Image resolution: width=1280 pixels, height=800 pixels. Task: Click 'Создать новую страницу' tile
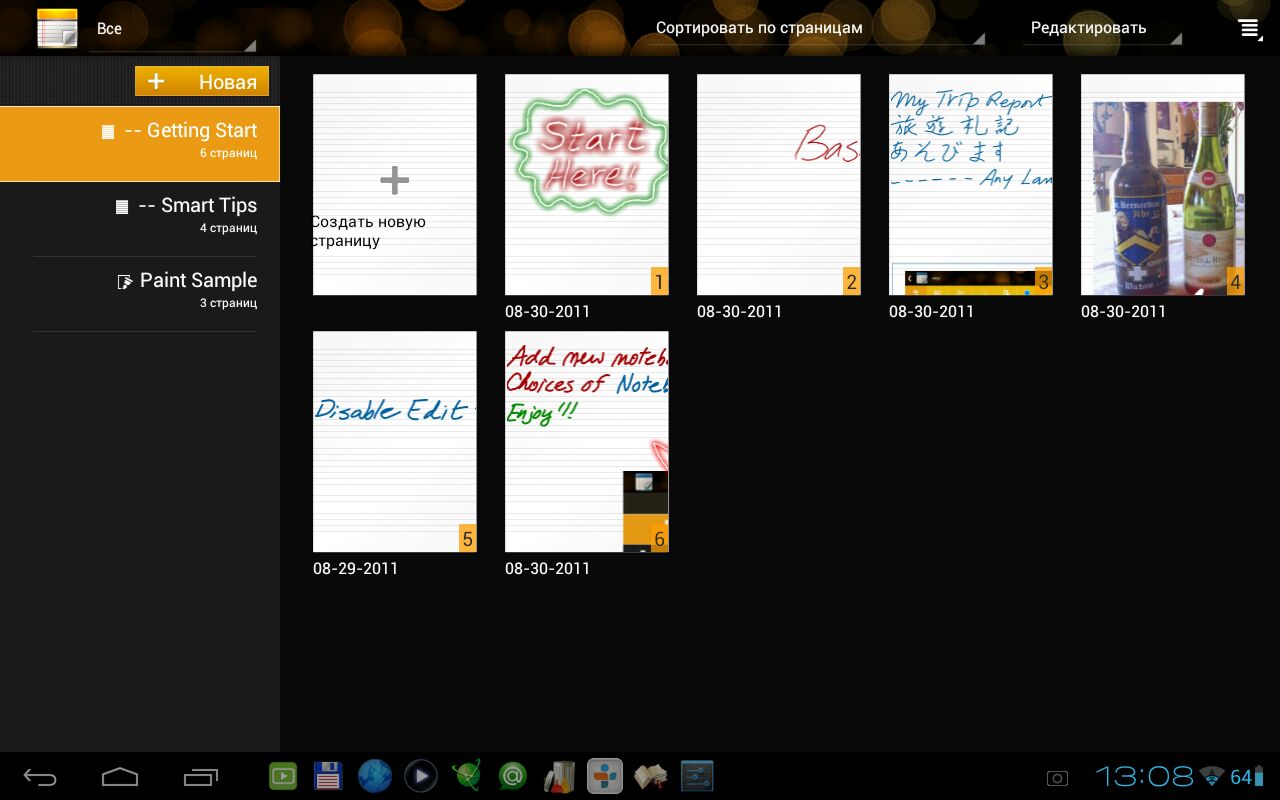394,185
